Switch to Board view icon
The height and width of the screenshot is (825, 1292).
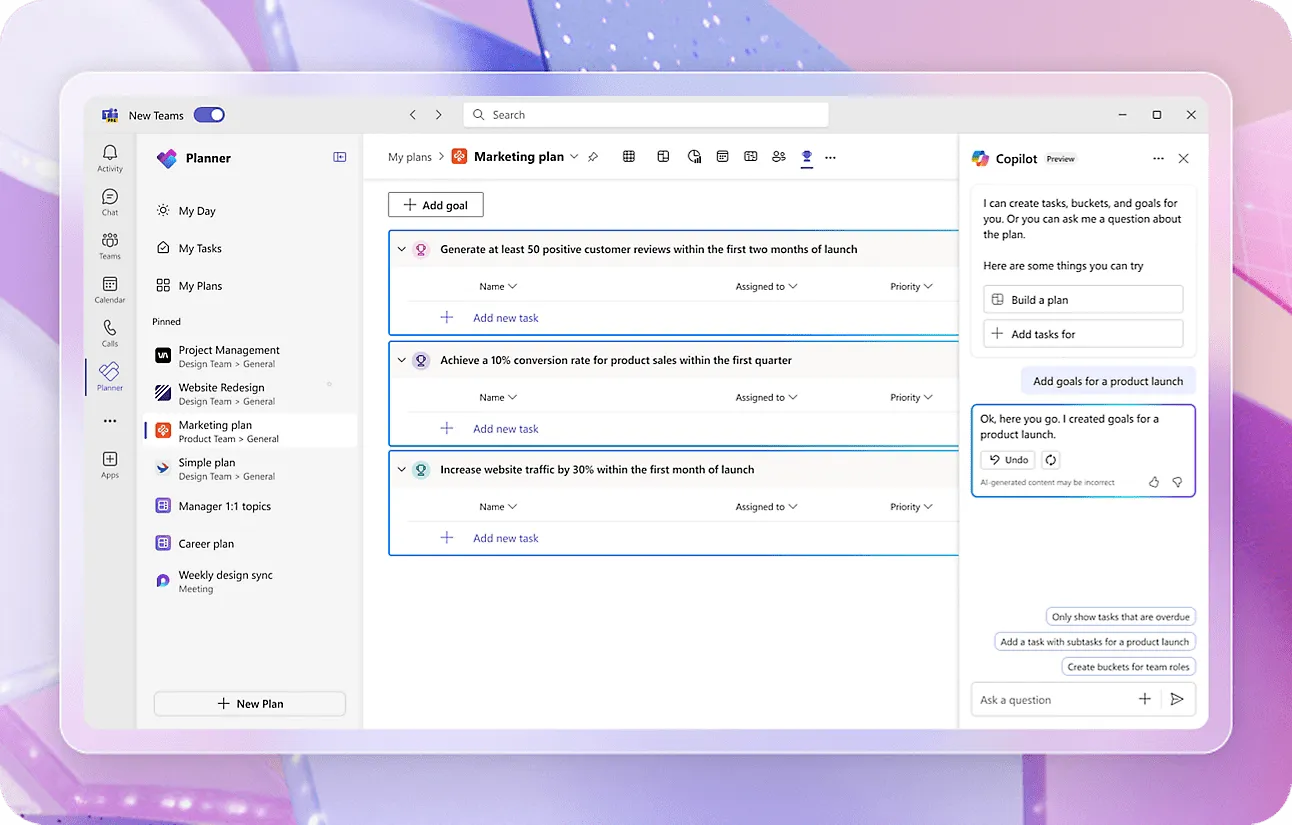(663, 156)
